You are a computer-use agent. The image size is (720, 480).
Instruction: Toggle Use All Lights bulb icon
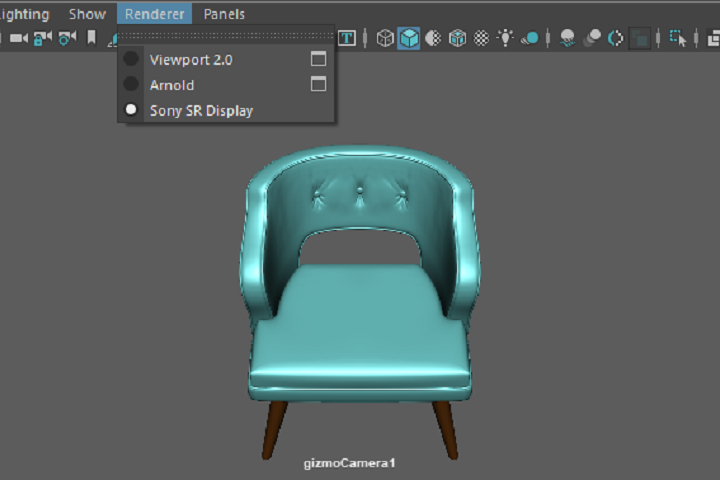(505, 38)
